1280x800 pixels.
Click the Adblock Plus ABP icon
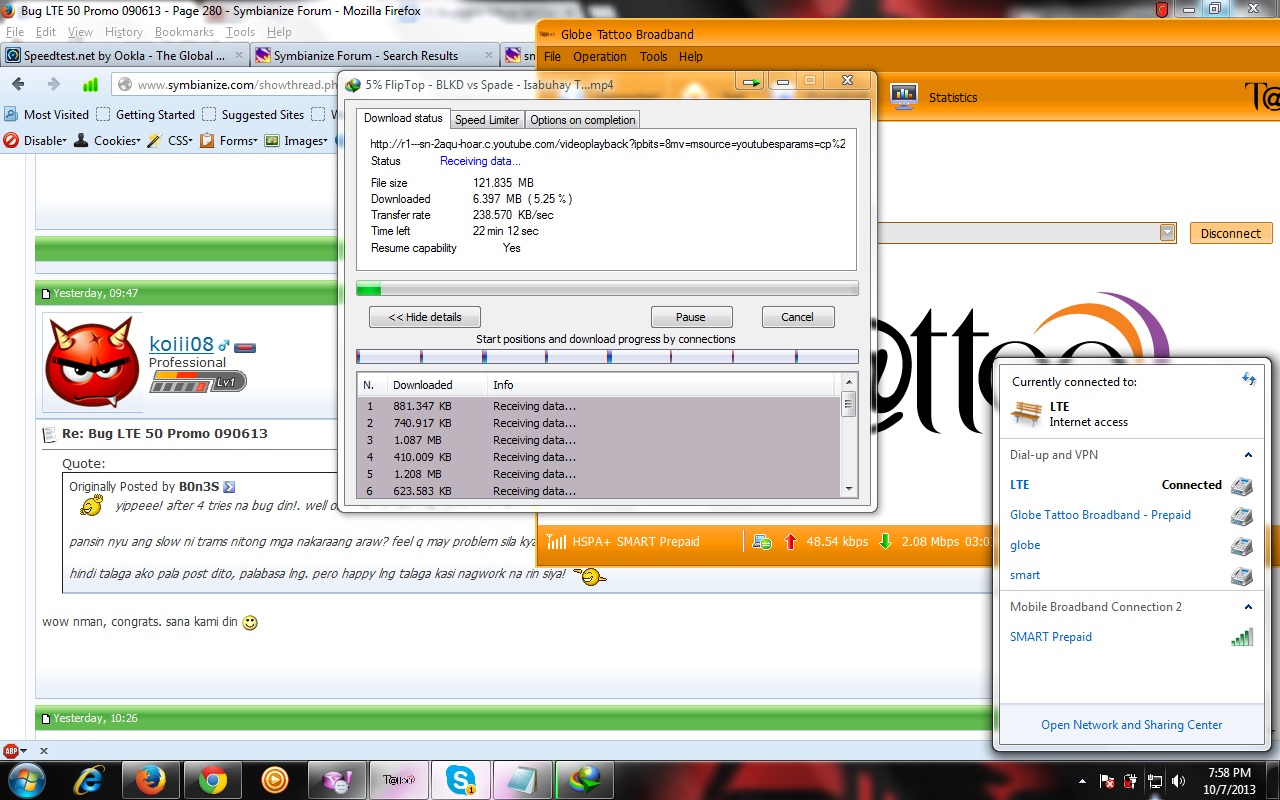tap(12, 750)
